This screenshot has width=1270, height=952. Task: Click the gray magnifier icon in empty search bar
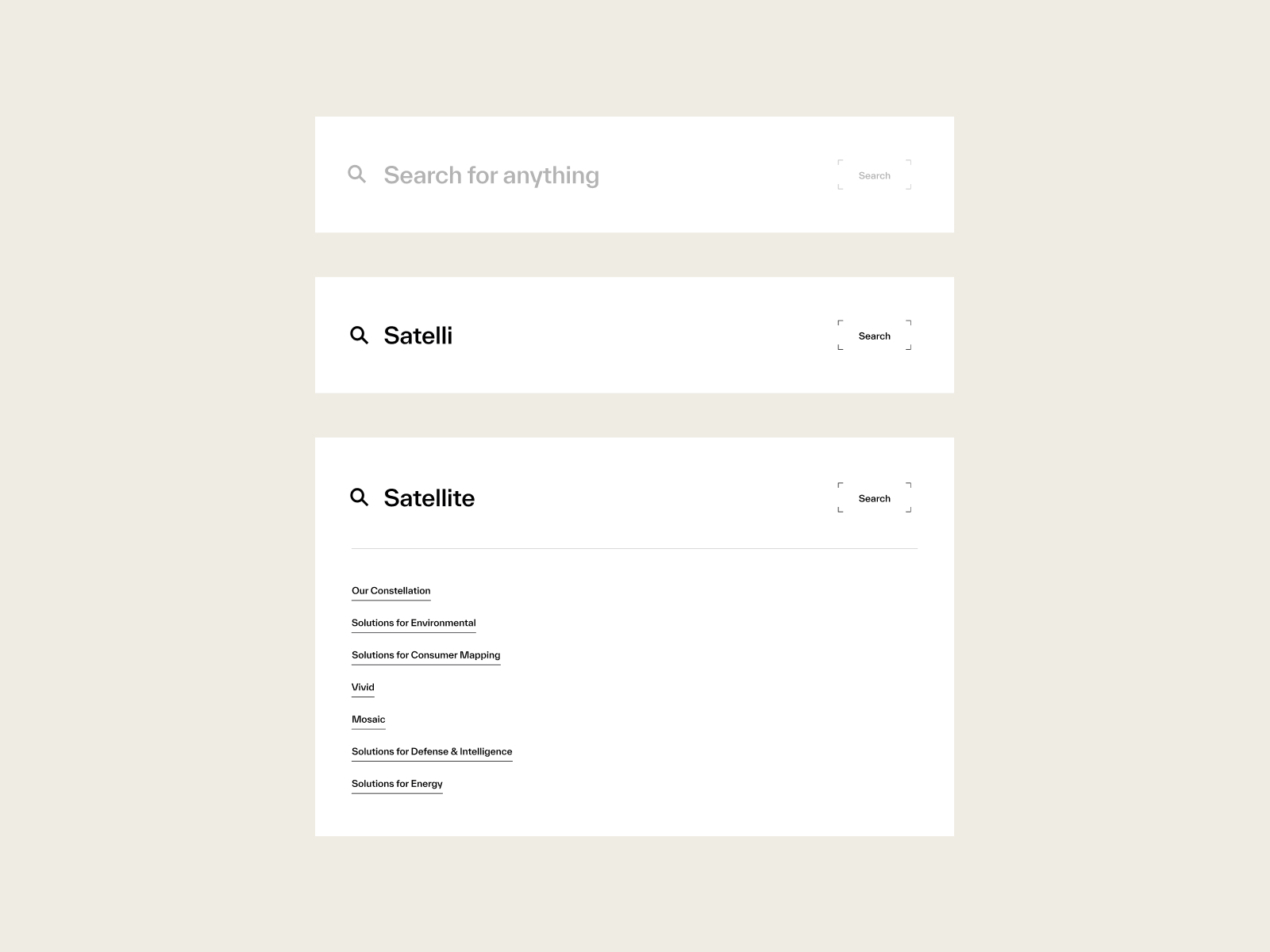(357, 175)
